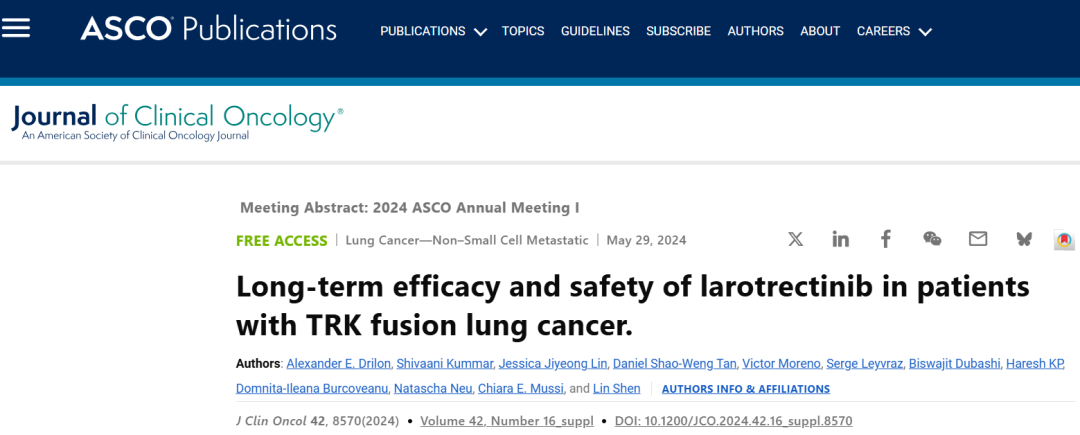Expand Authors Info & Affiliations
The width and height of the screenshot is (1080, 435).
pyautogui.click(x=746, y=389)
